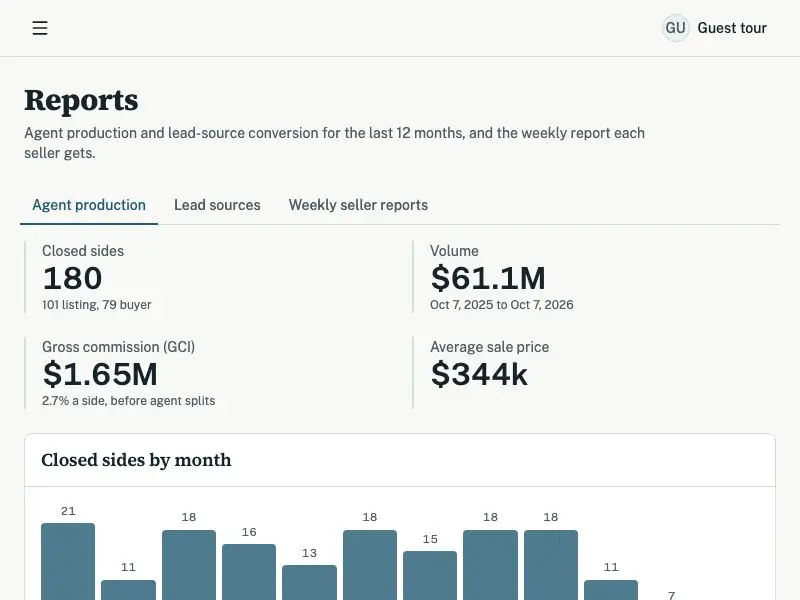Select the $61.1M volume figure
The height and width of the screenshot is (600, 800).
point(488,278)
